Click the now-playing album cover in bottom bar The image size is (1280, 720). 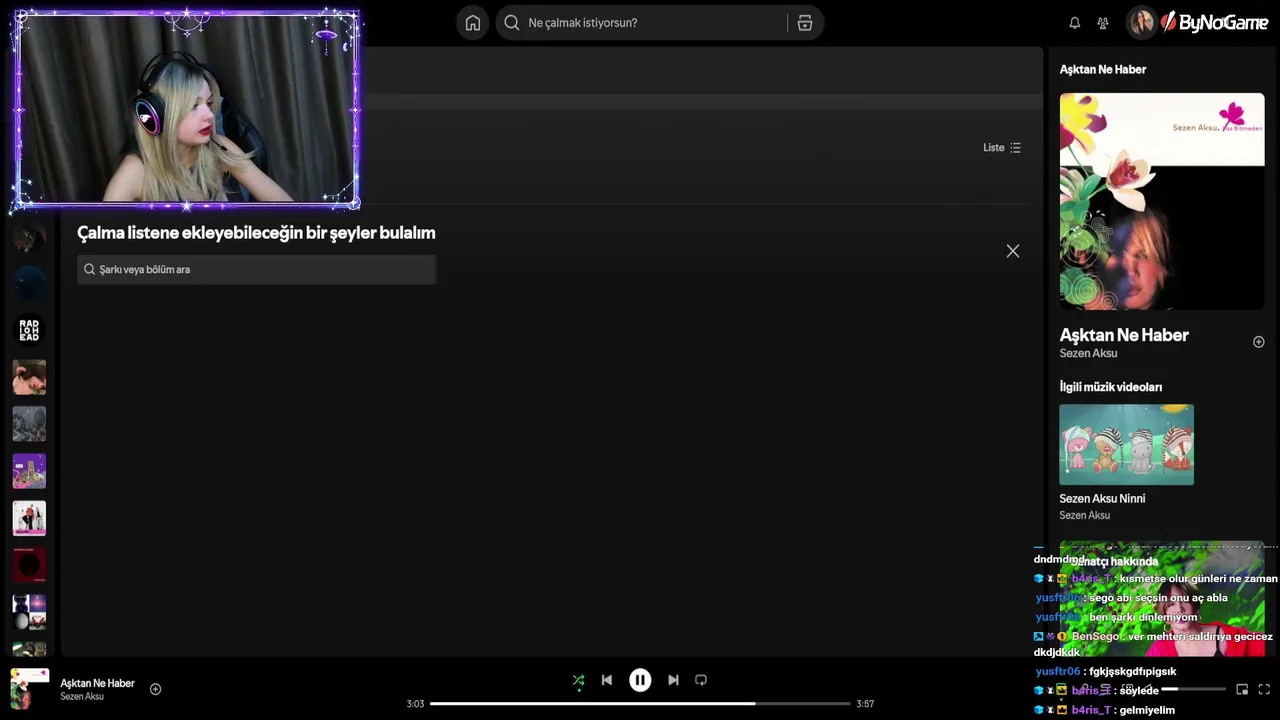pos(30,689)
